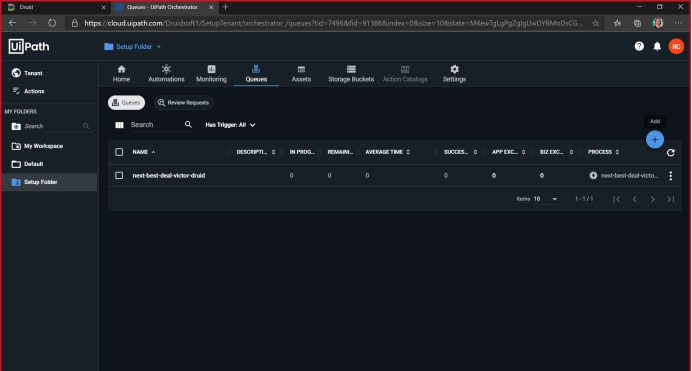This screenshot has height=371, width=692.
Task: Open the Settings tab
Action: [455, 74]
